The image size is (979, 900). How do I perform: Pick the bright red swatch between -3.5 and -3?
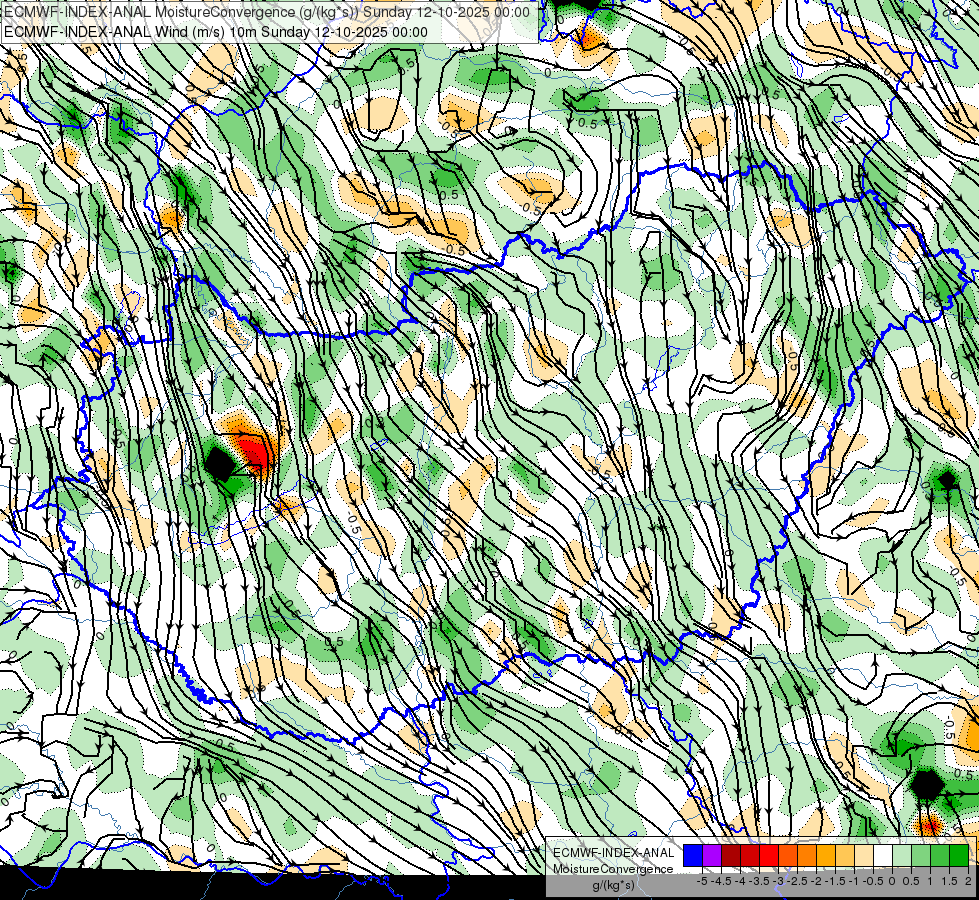(769, 855)
